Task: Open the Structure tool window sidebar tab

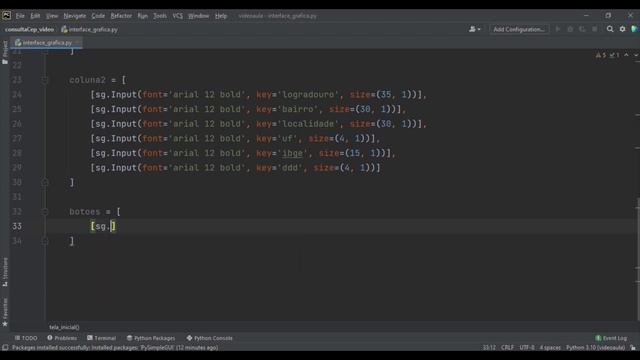Action: click(x=5, y=272)
